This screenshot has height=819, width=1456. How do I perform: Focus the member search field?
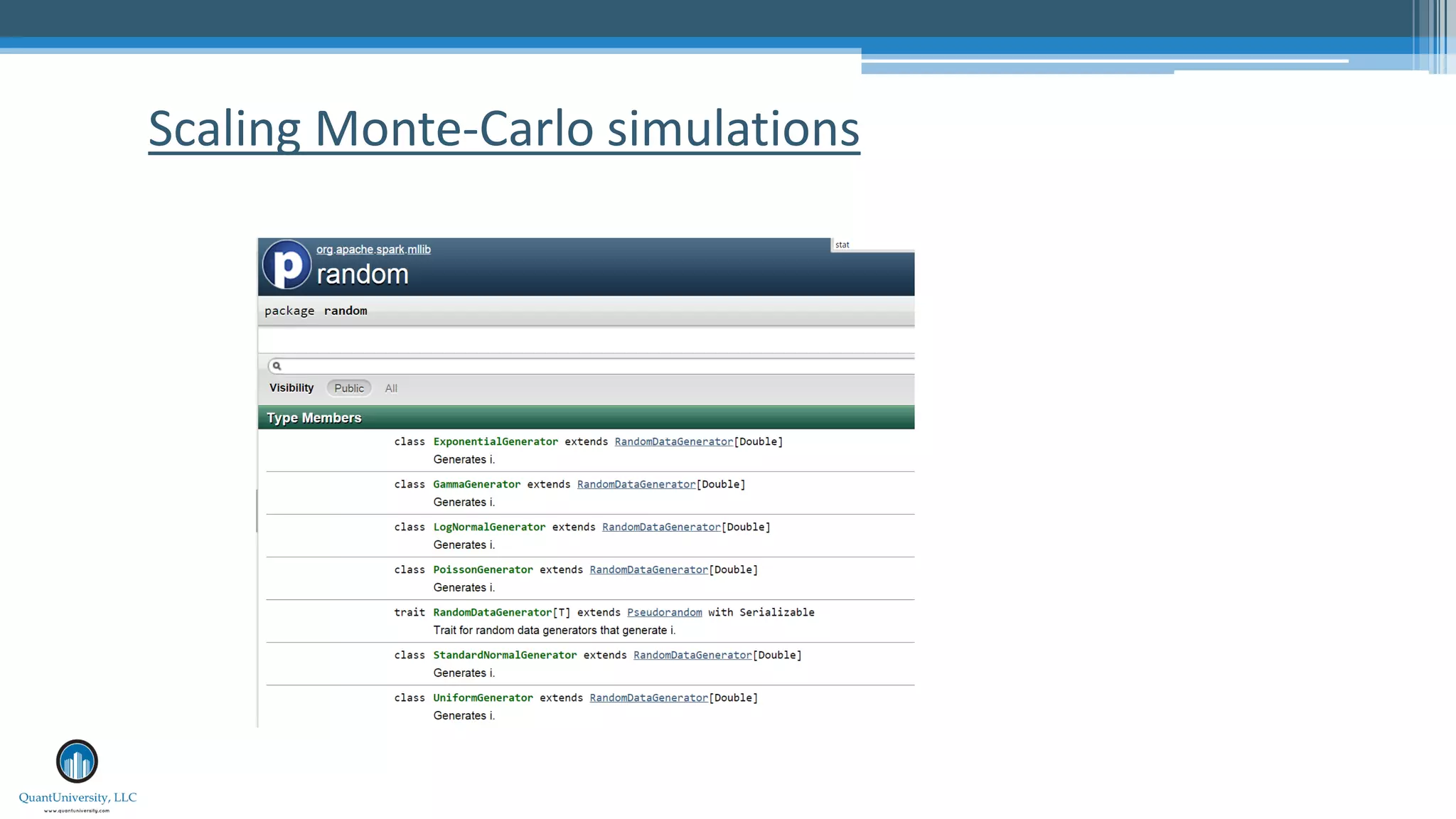point(591,366)
